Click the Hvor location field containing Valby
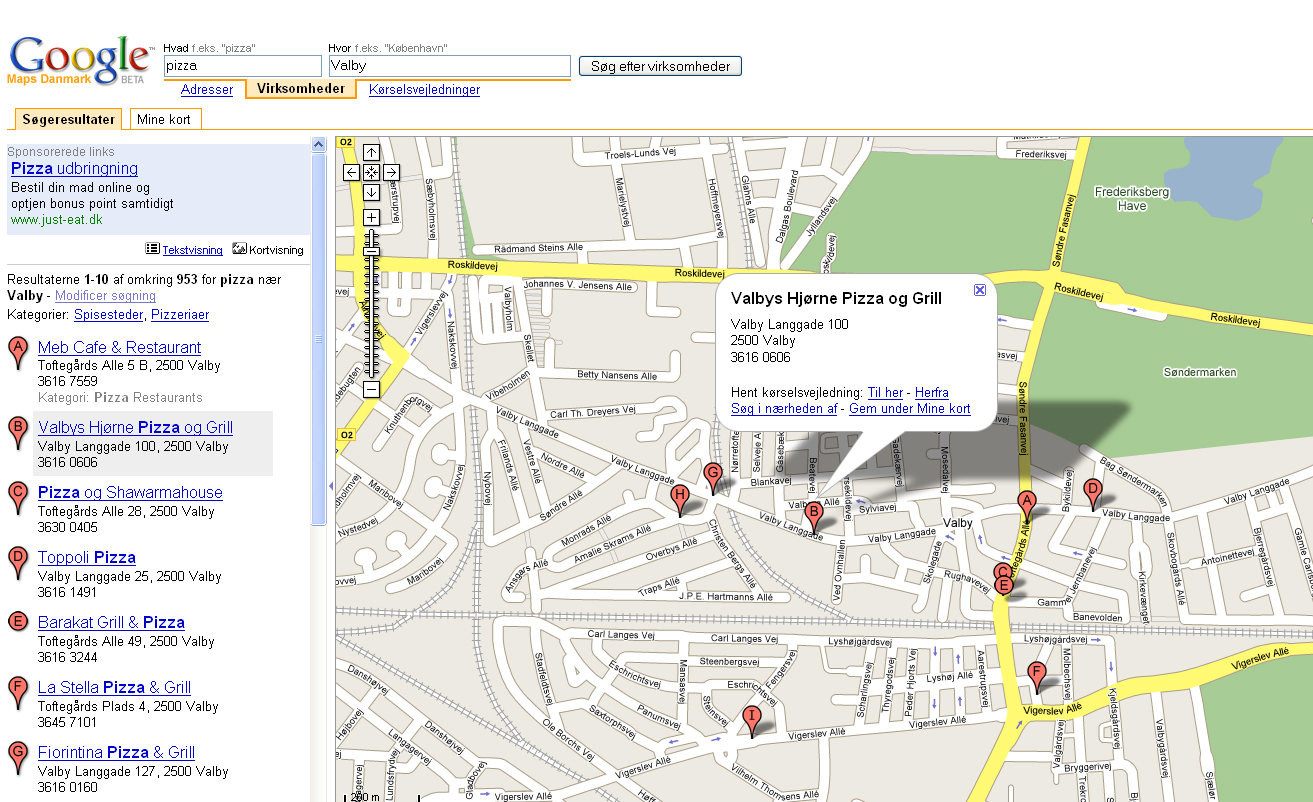 (449, 66)
